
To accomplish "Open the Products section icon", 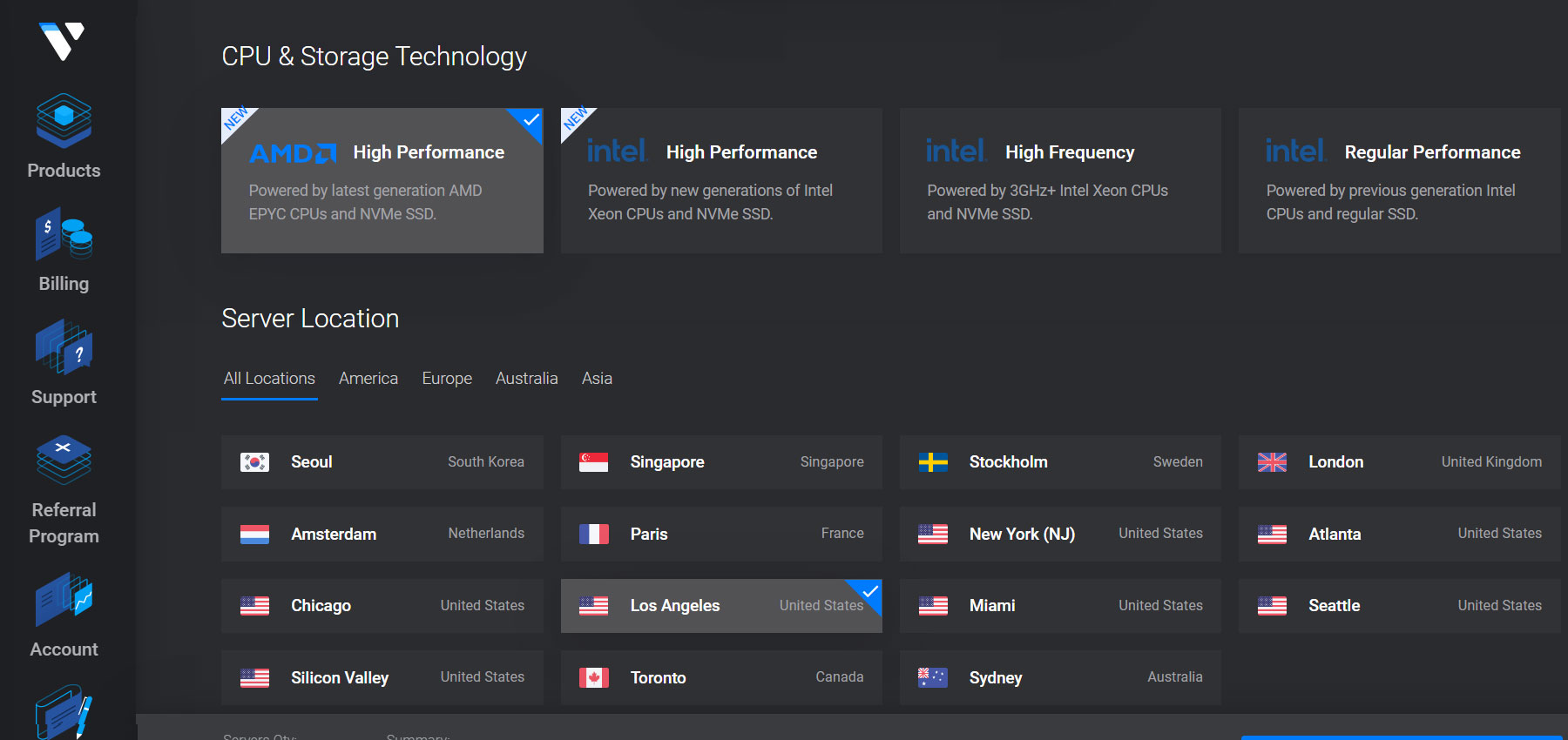I will [64, 121].
